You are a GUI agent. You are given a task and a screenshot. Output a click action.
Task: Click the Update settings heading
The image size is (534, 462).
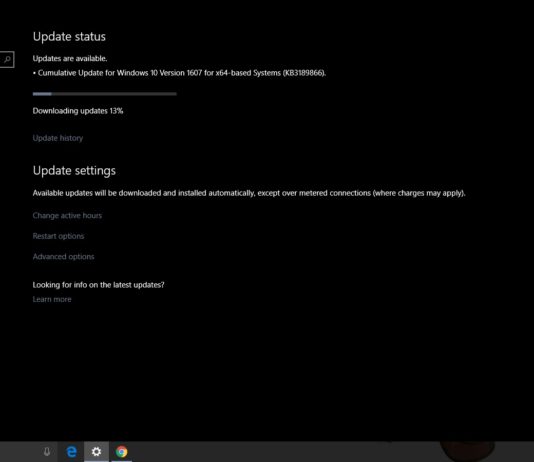74,171
